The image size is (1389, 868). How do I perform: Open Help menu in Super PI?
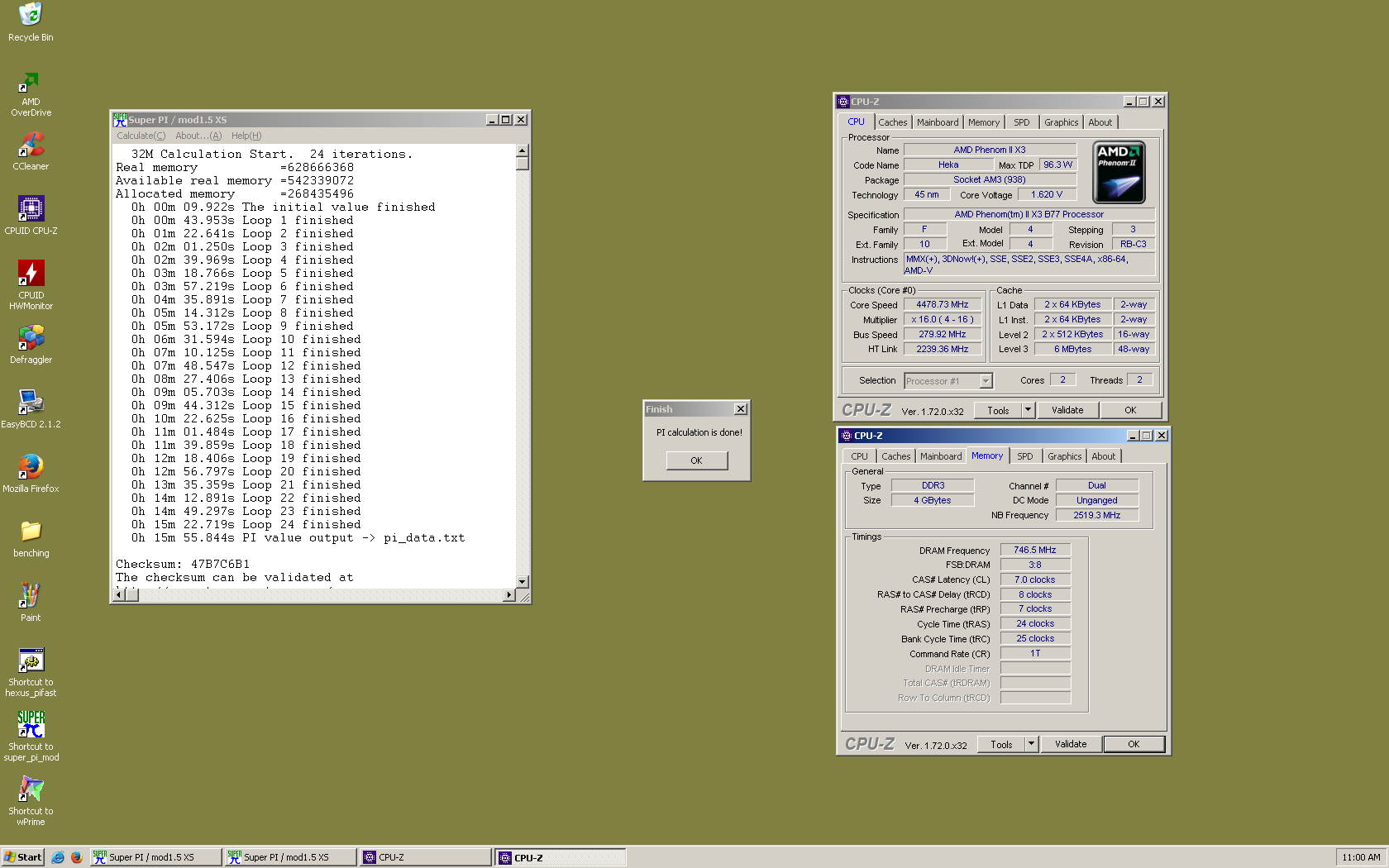[x=246, y=136]
